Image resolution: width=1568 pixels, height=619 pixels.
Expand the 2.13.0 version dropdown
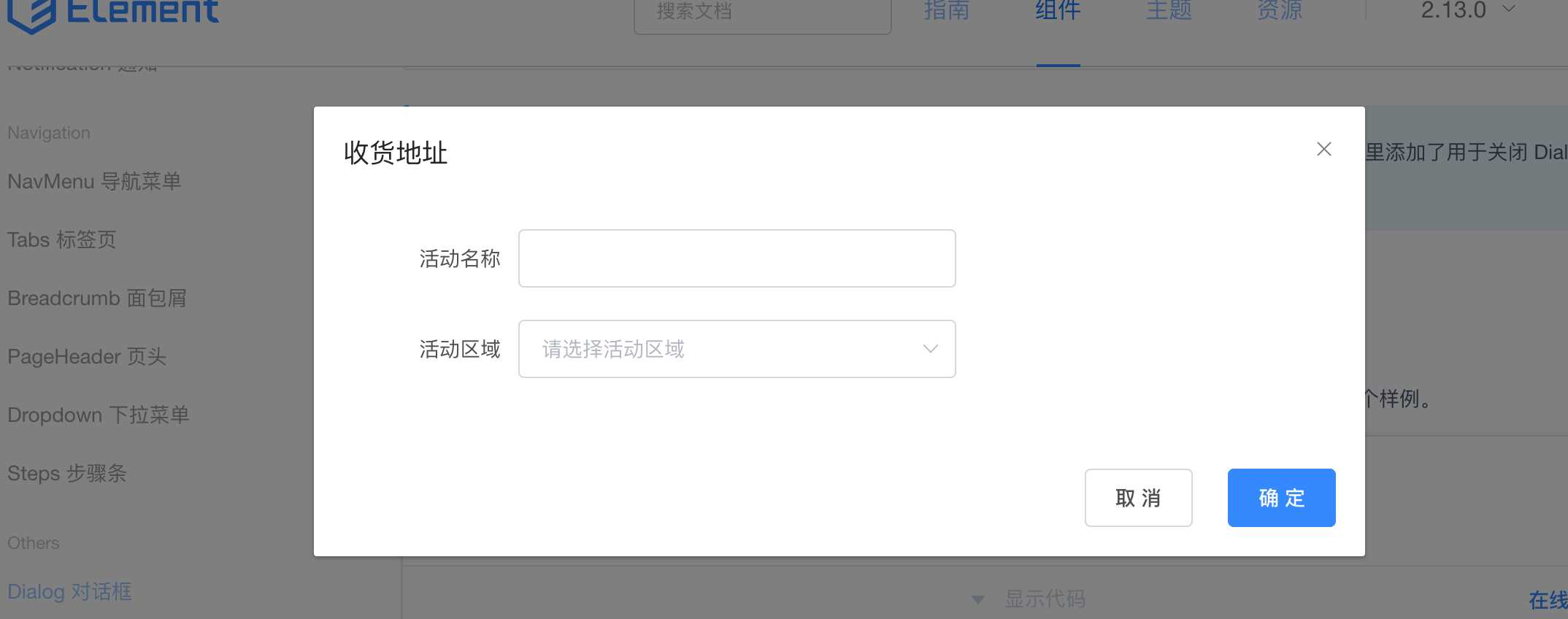pos(1468,10)
